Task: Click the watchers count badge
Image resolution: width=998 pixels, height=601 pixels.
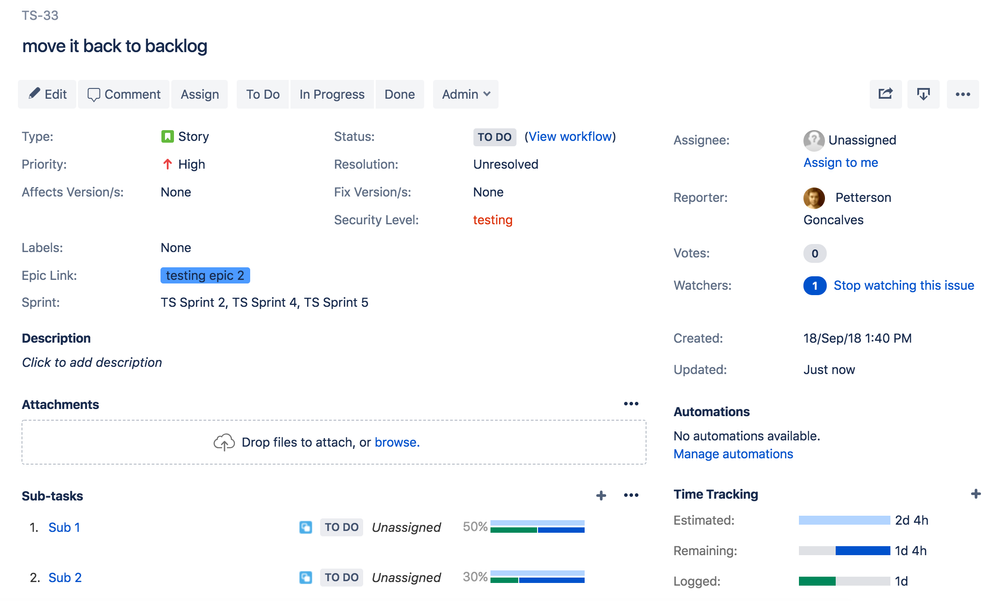Action: 815,286
